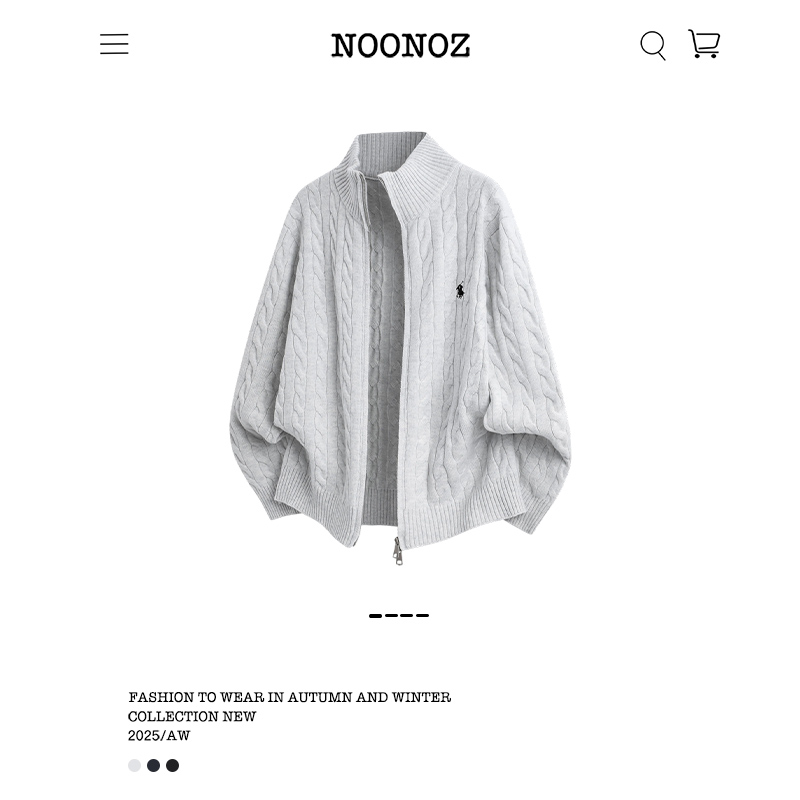The image size is (800, 800).
Task: View the shopping cart
Action: coord(704,43)
